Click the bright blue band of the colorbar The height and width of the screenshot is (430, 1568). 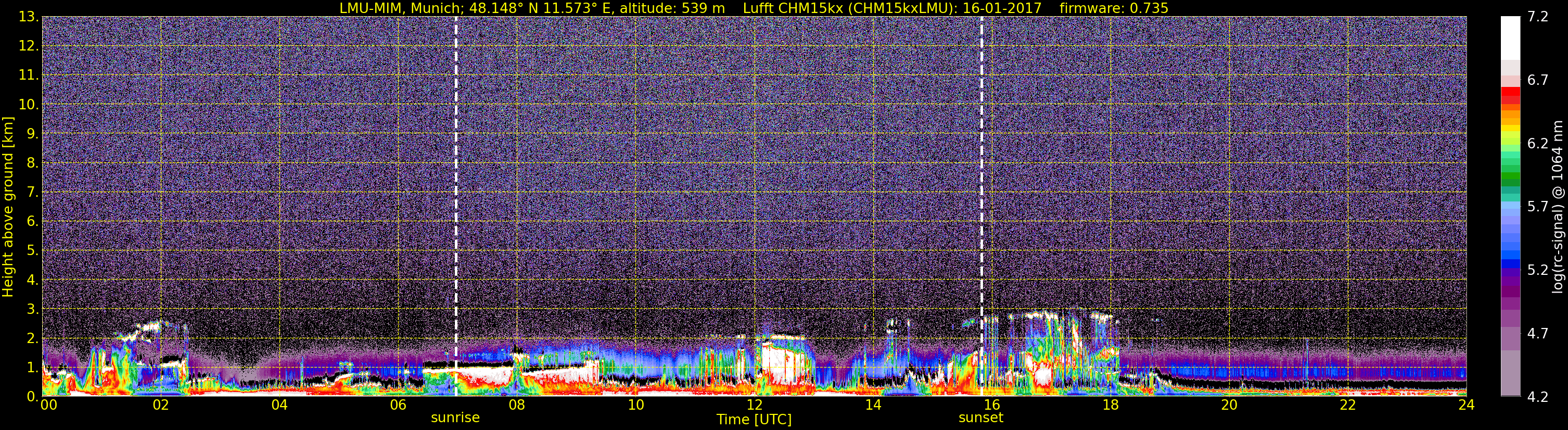click(1510, 256)
